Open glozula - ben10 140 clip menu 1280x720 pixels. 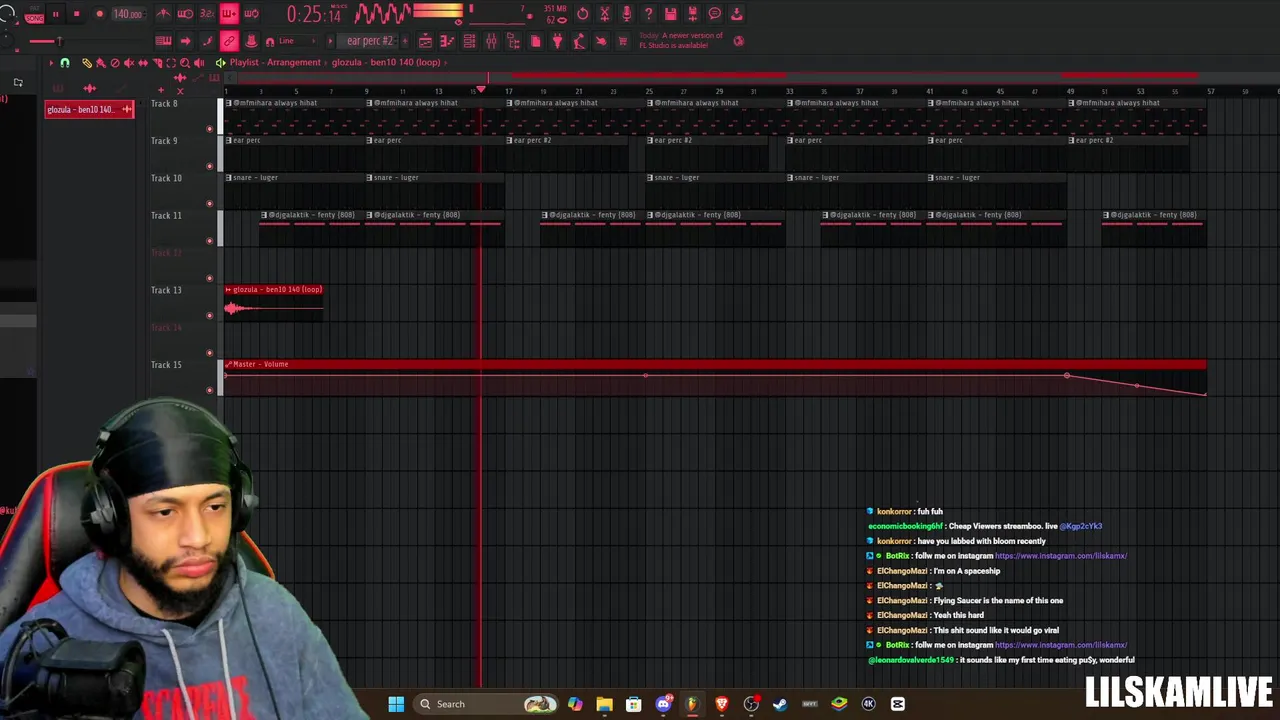[x=229, y=290]
